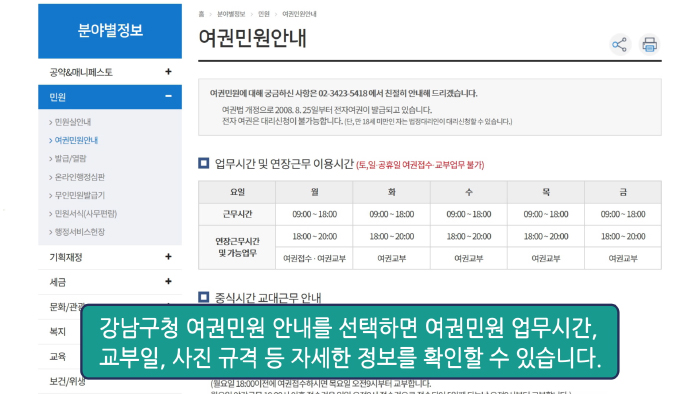This screenshot has width=700, height=394.
Task: Select 여권민원안내 in the sidebar
Action: [76, 140]
